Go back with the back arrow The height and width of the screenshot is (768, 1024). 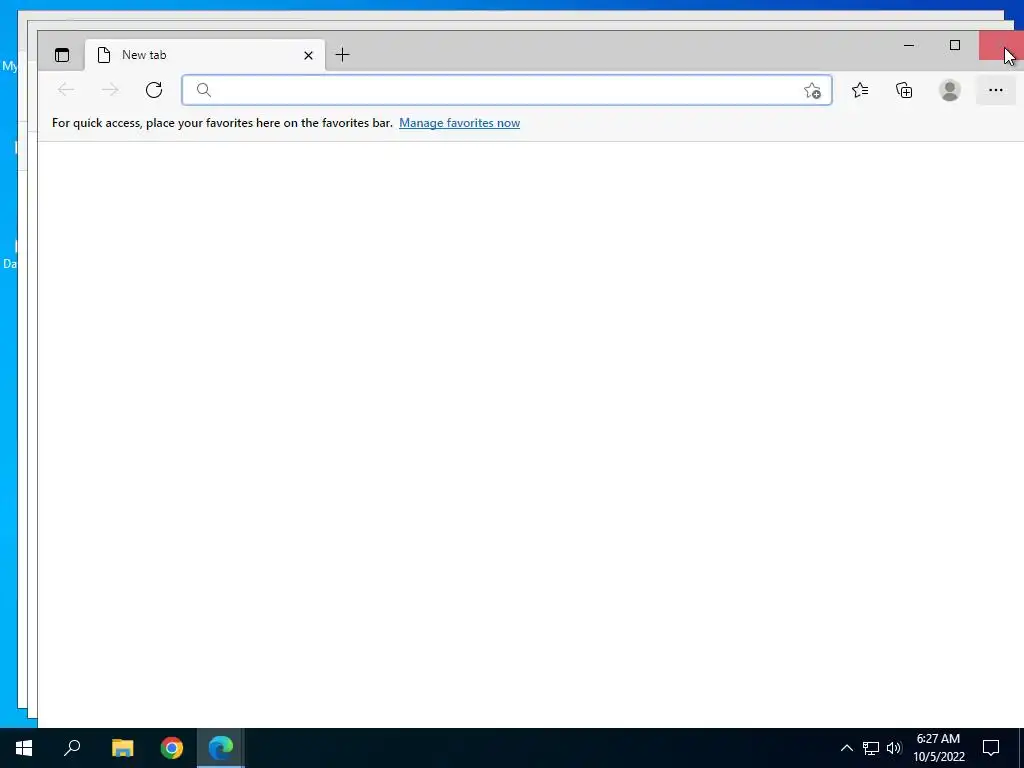[66, 89]
